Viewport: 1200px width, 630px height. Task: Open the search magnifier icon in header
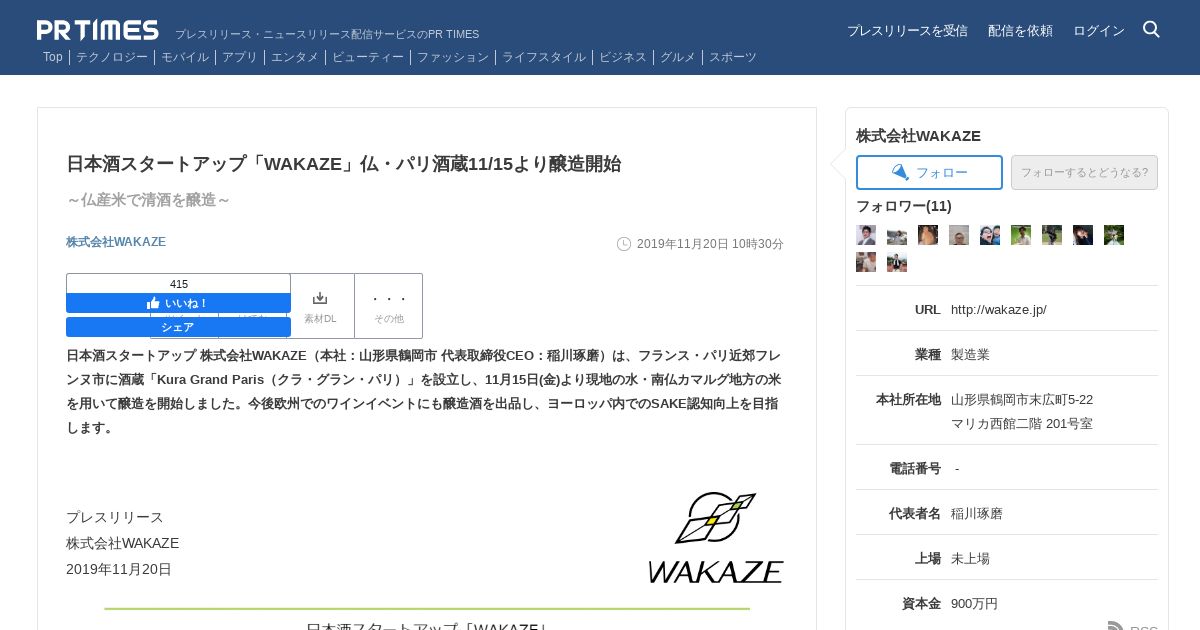click(1151, 30)
